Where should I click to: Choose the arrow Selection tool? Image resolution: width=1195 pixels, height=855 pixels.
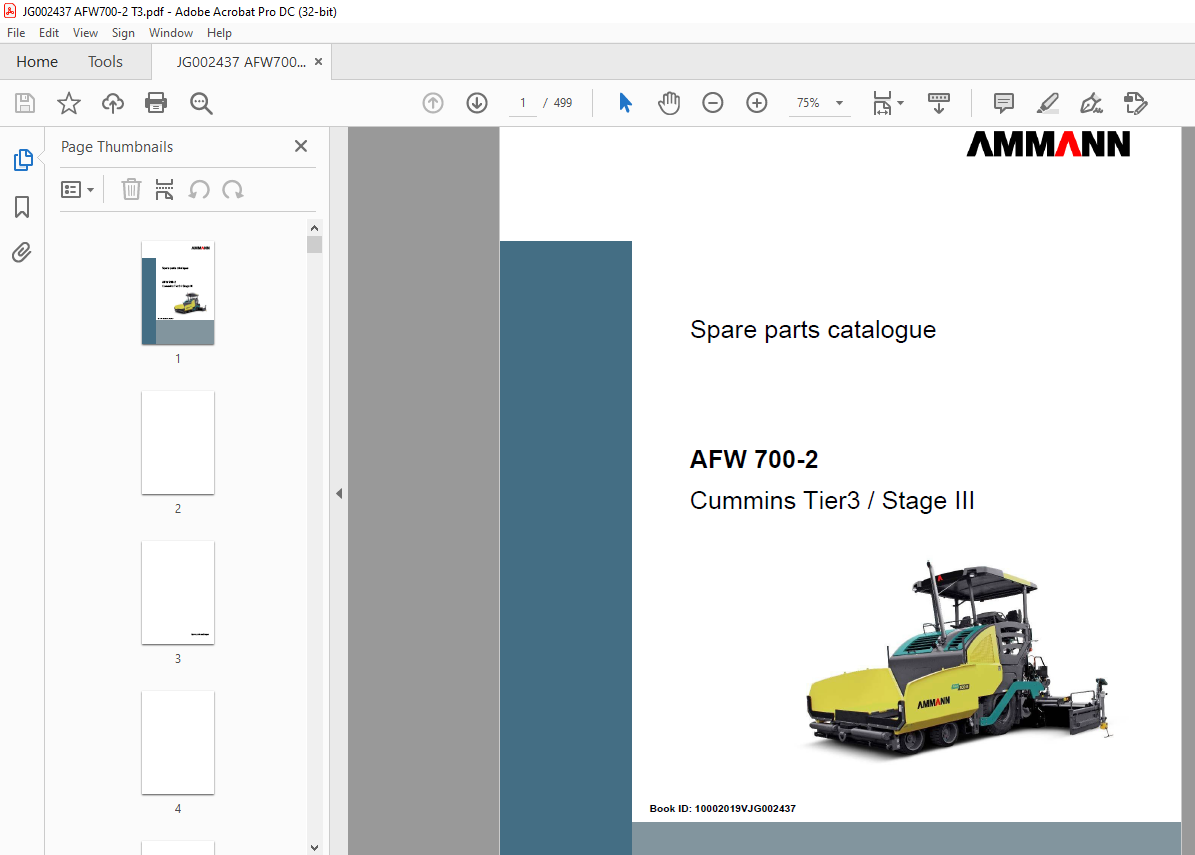click(625, 103)
